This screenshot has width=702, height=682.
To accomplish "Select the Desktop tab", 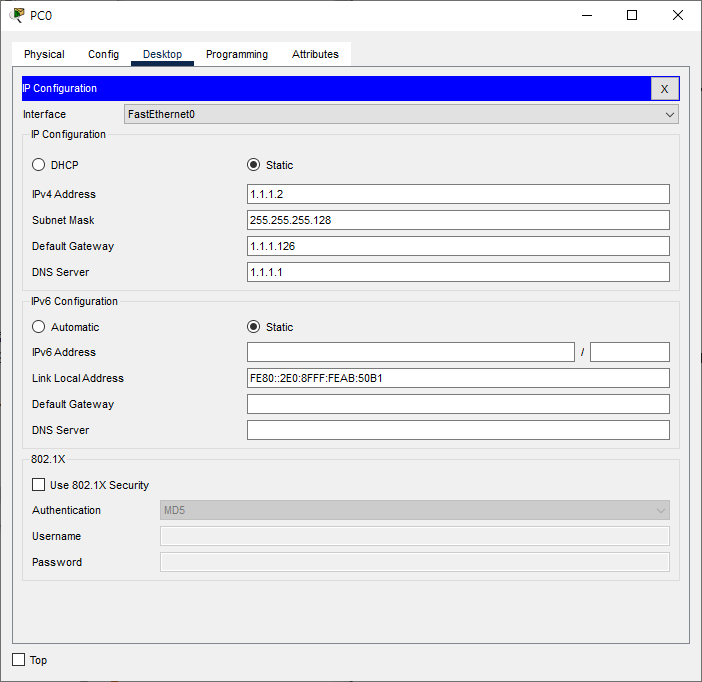I will [162, 54].
